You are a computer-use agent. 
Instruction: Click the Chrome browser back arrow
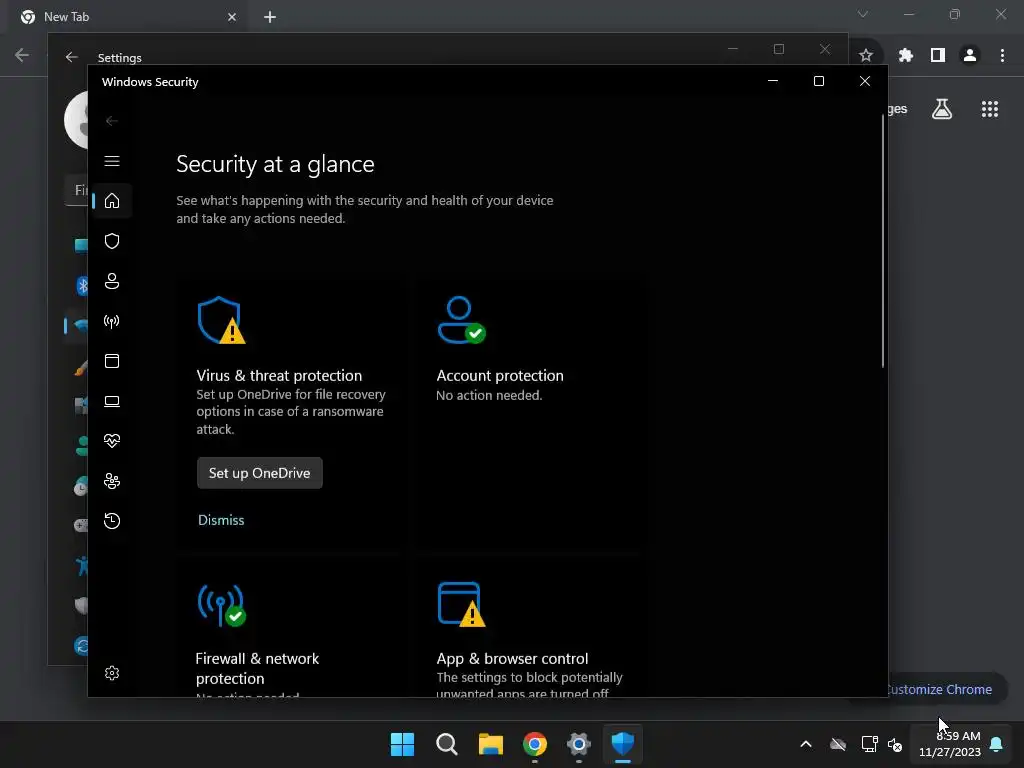click(22, 56)
